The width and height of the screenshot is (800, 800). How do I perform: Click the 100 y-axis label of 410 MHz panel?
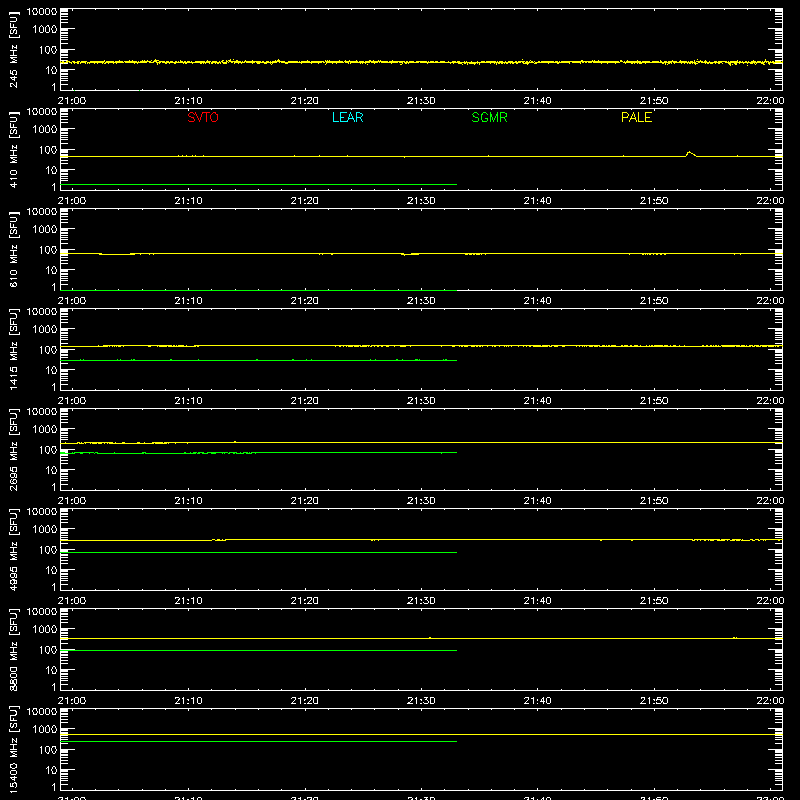point(48,150)
